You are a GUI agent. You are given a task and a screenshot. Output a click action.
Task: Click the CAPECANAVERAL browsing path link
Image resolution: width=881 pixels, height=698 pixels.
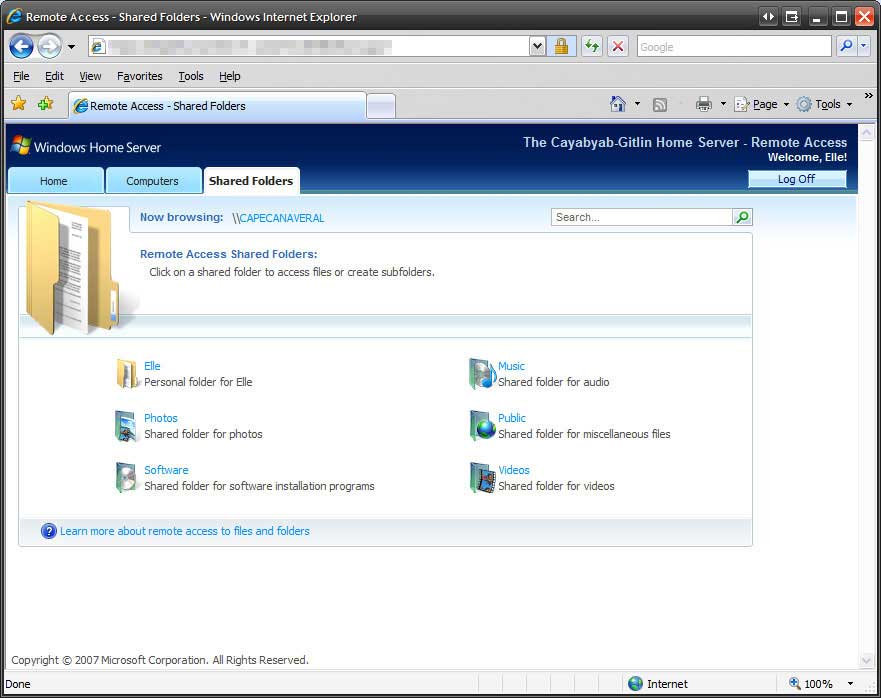pos(279,217)
